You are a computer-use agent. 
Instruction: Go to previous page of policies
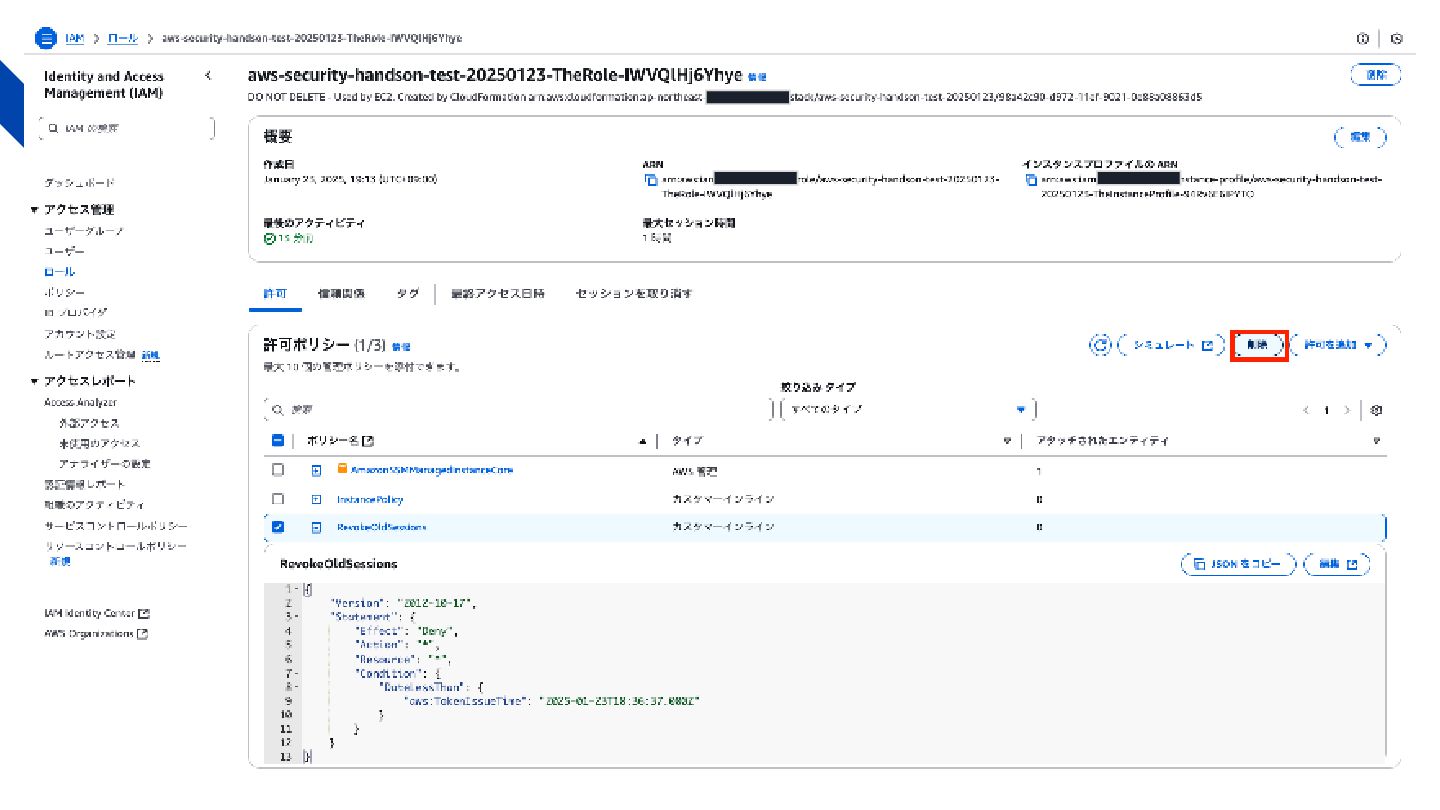coord(1306,410)
